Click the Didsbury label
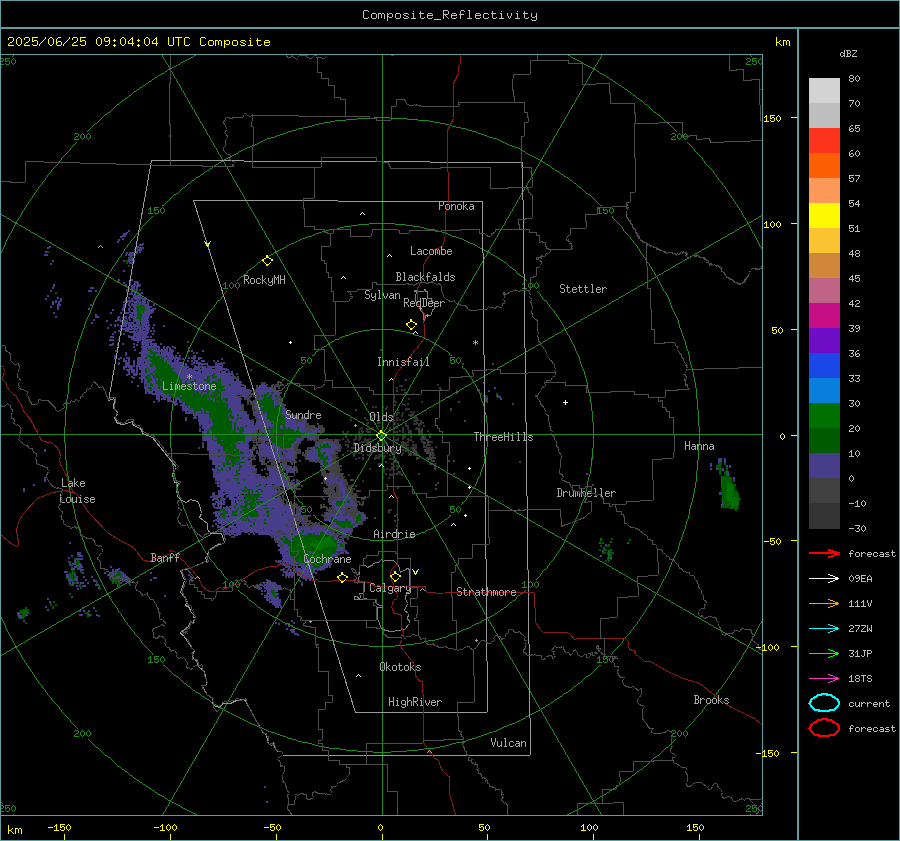Image resolution: width=900 pixels, height=841 pixels. 377,448
